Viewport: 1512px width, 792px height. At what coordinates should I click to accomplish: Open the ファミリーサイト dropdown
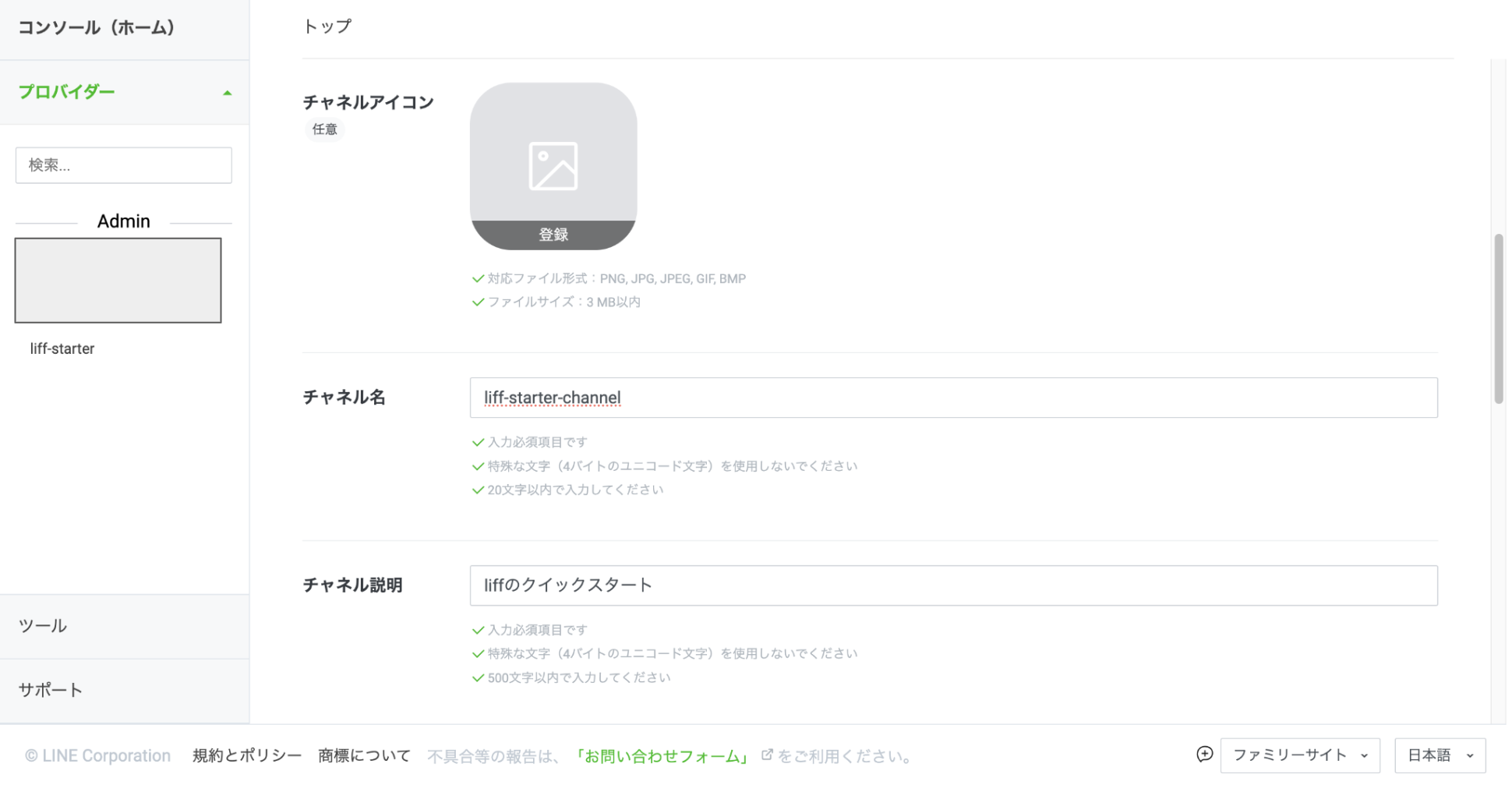[1299, 755]
